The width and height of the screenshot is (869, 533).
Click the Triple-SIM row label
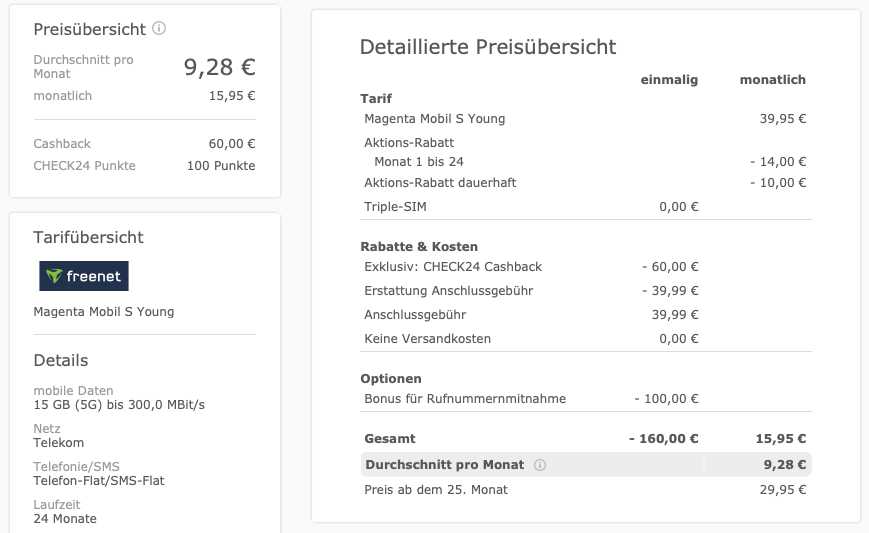point(395,207)
